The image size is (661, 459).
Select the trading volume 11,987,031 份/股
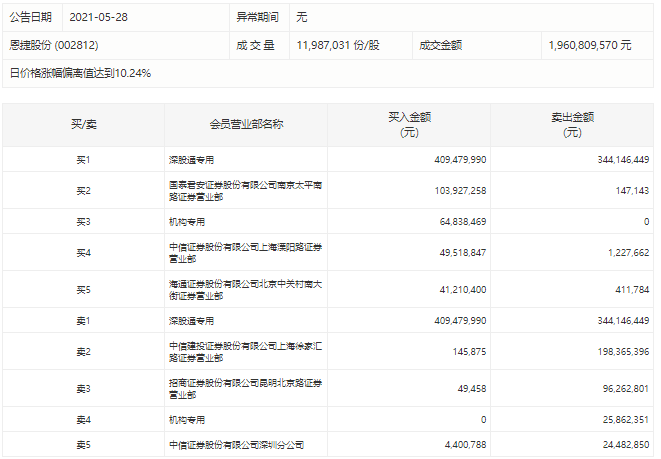coord(338,45)
